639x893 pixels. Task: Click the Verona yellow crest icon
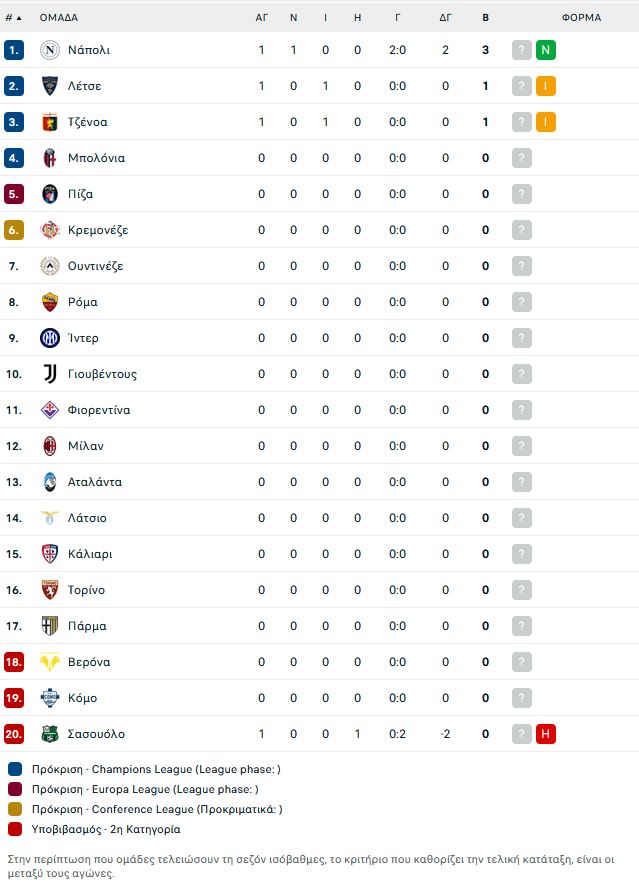pyautogui.click(x=50, y=662)
